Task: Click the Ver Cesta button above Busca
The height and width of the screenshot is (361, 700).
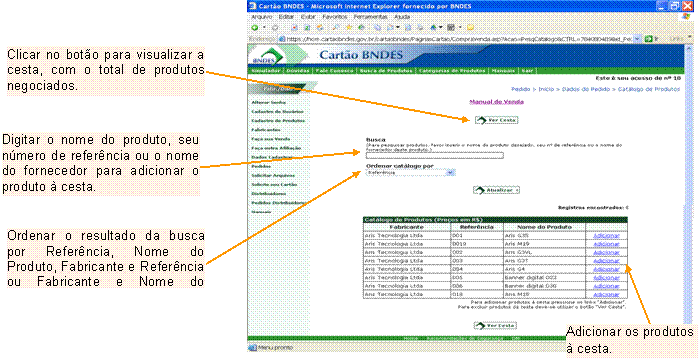Action: tap(496, 120)
